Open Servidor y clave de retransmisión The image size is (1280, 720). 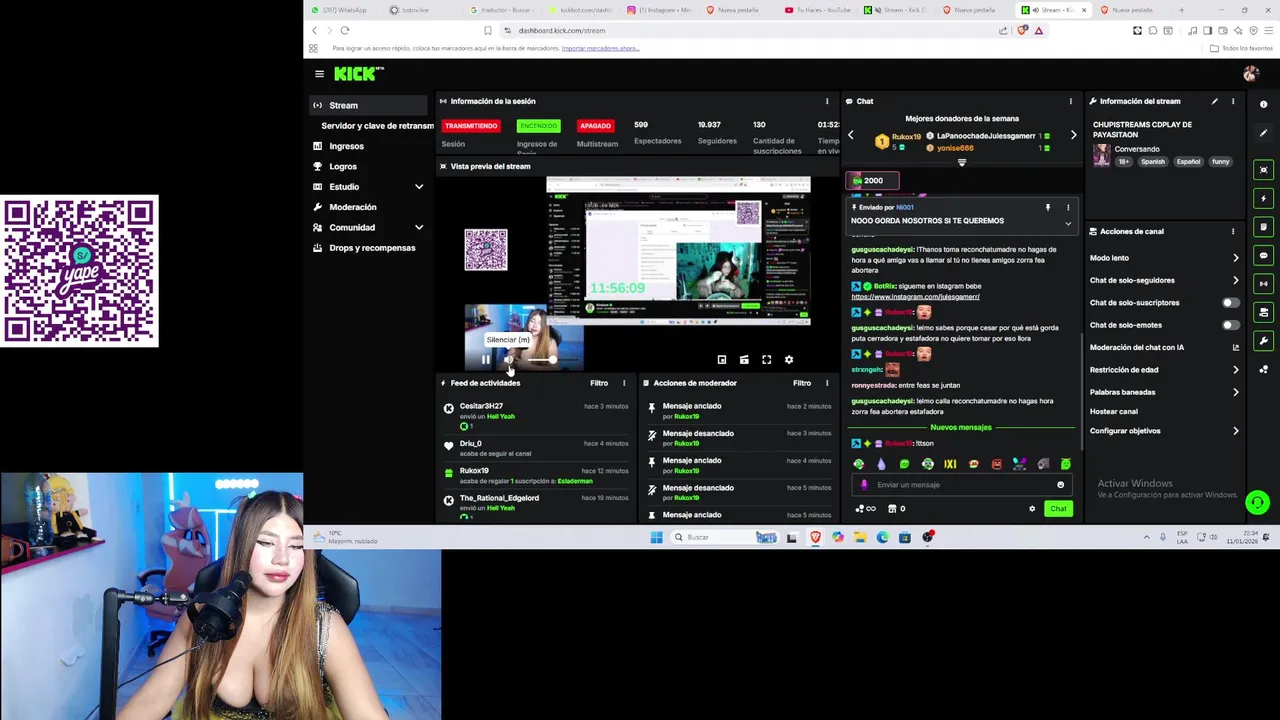[x=377, y=126]
